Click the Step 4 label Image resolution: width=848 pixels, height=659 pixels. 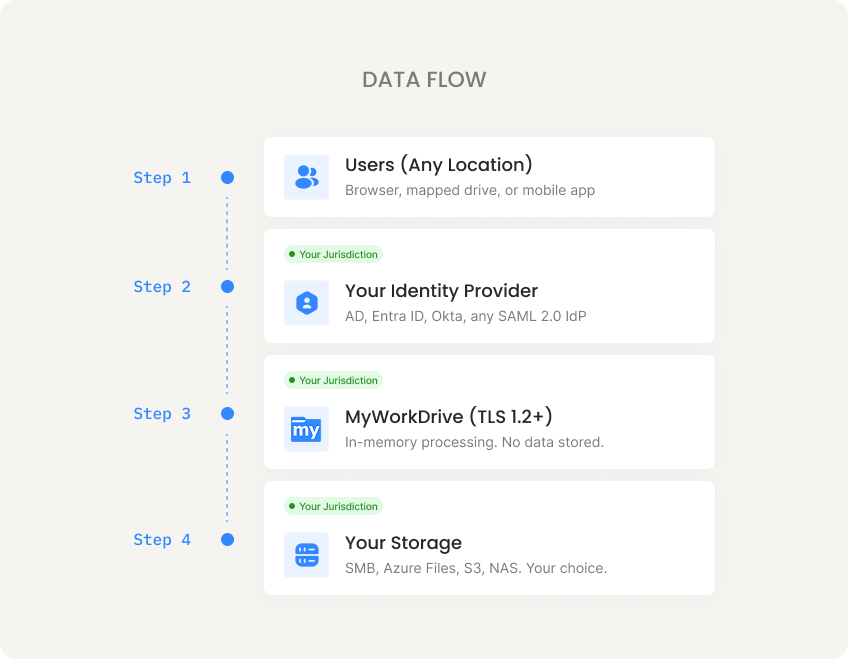[x=162, y=540]
